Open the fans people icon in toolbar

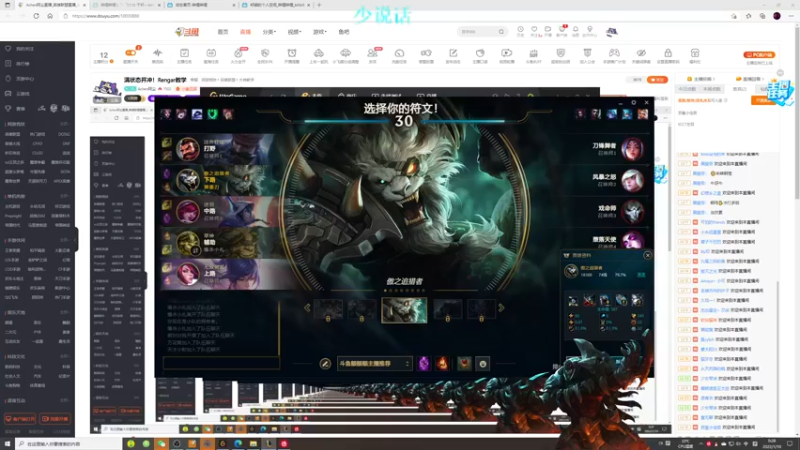tap(372, 53)
